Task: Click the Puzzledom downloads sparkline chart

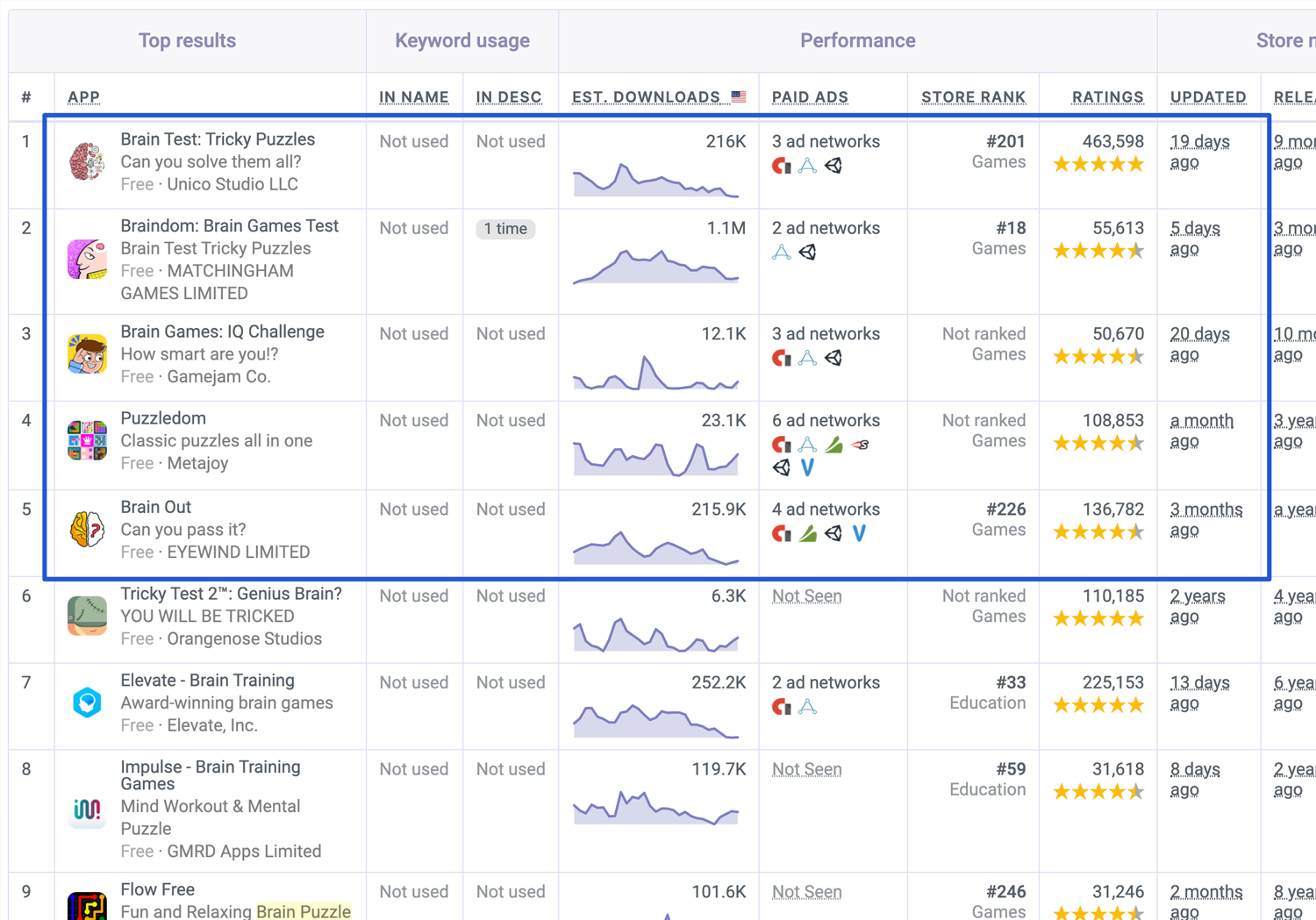Action: pos(655,457)
